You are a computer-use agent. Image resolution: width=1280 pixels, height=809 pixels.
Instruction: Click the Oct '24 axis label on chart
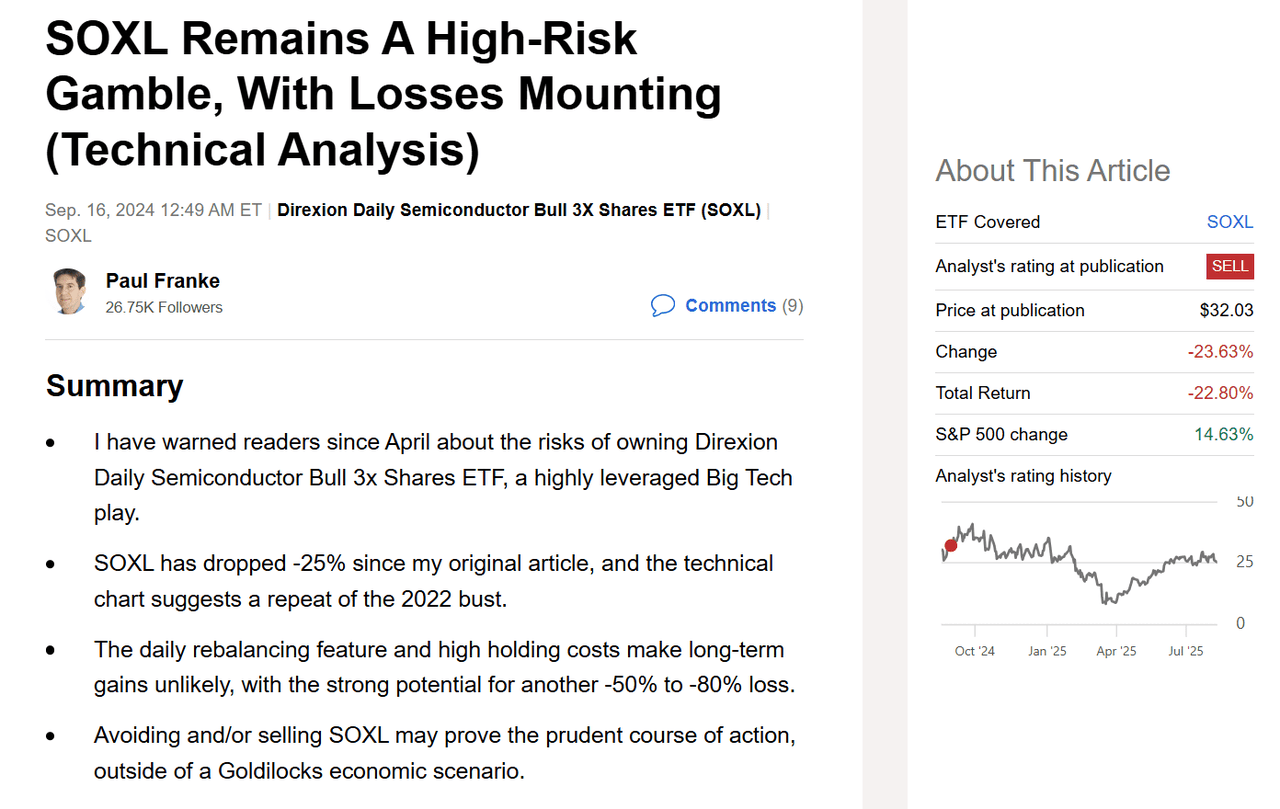(x=973, y=650)
